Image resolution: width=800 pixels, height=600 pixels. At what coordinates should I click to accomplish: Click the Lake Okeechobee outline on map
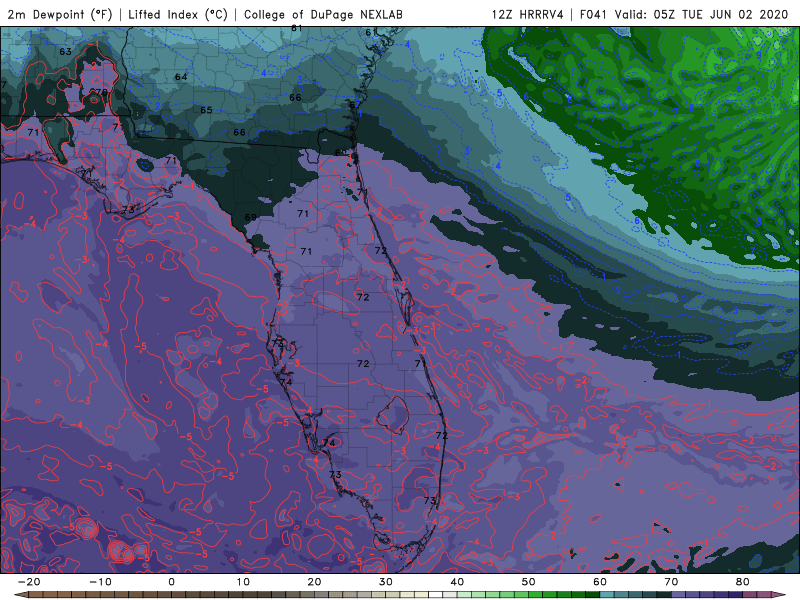393,415
